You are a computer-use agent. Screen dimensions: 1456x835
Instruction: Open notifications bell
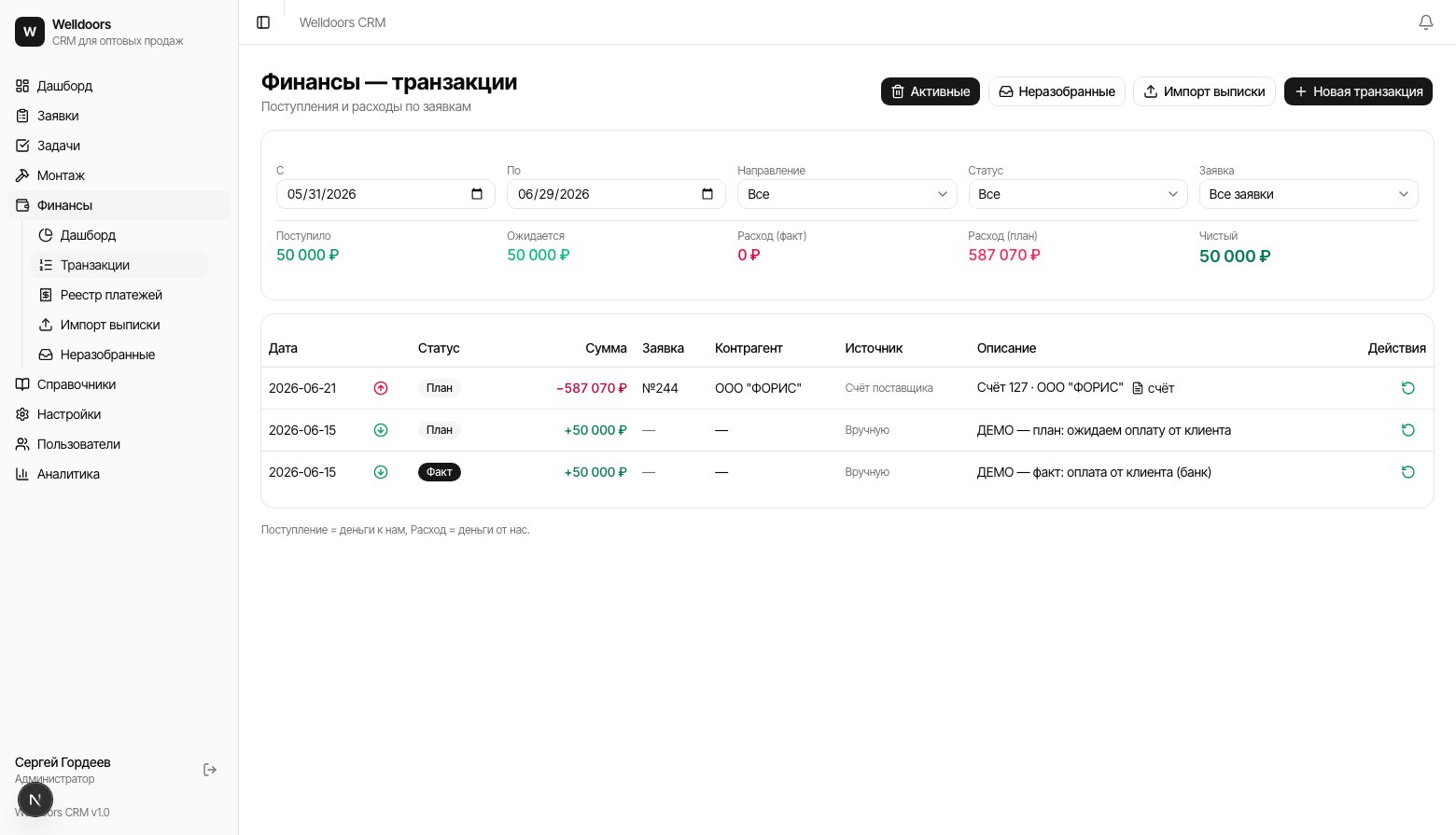(1426, 22)
